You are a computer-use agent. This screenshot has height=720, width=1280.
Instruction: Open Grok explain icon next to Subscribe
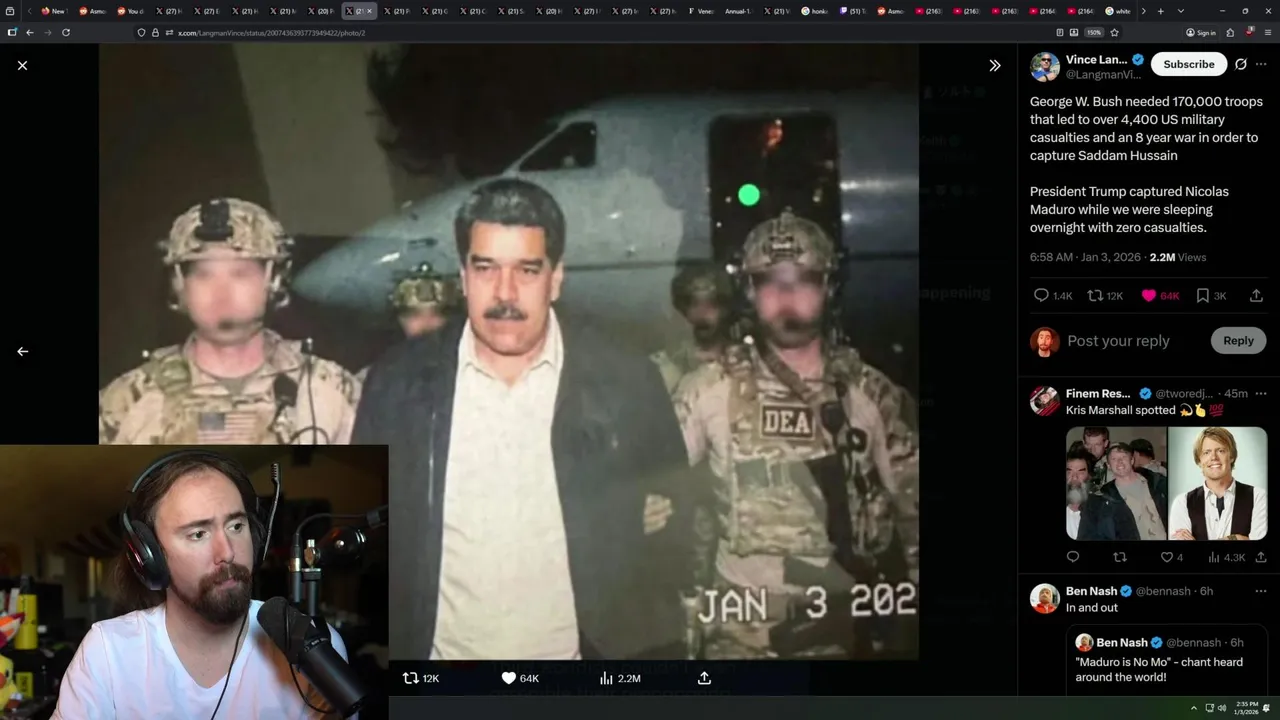tap(1241, 64)
